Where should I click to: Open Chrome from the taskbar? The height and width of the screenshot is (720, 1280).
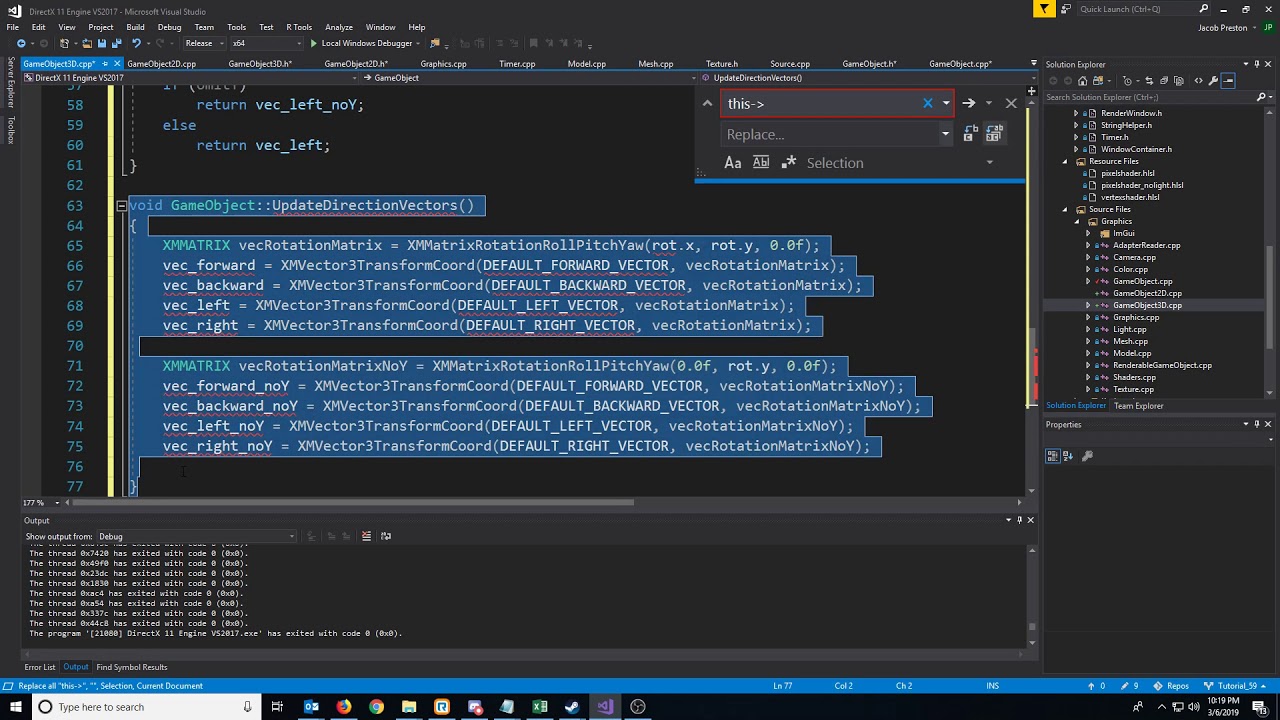376,707
